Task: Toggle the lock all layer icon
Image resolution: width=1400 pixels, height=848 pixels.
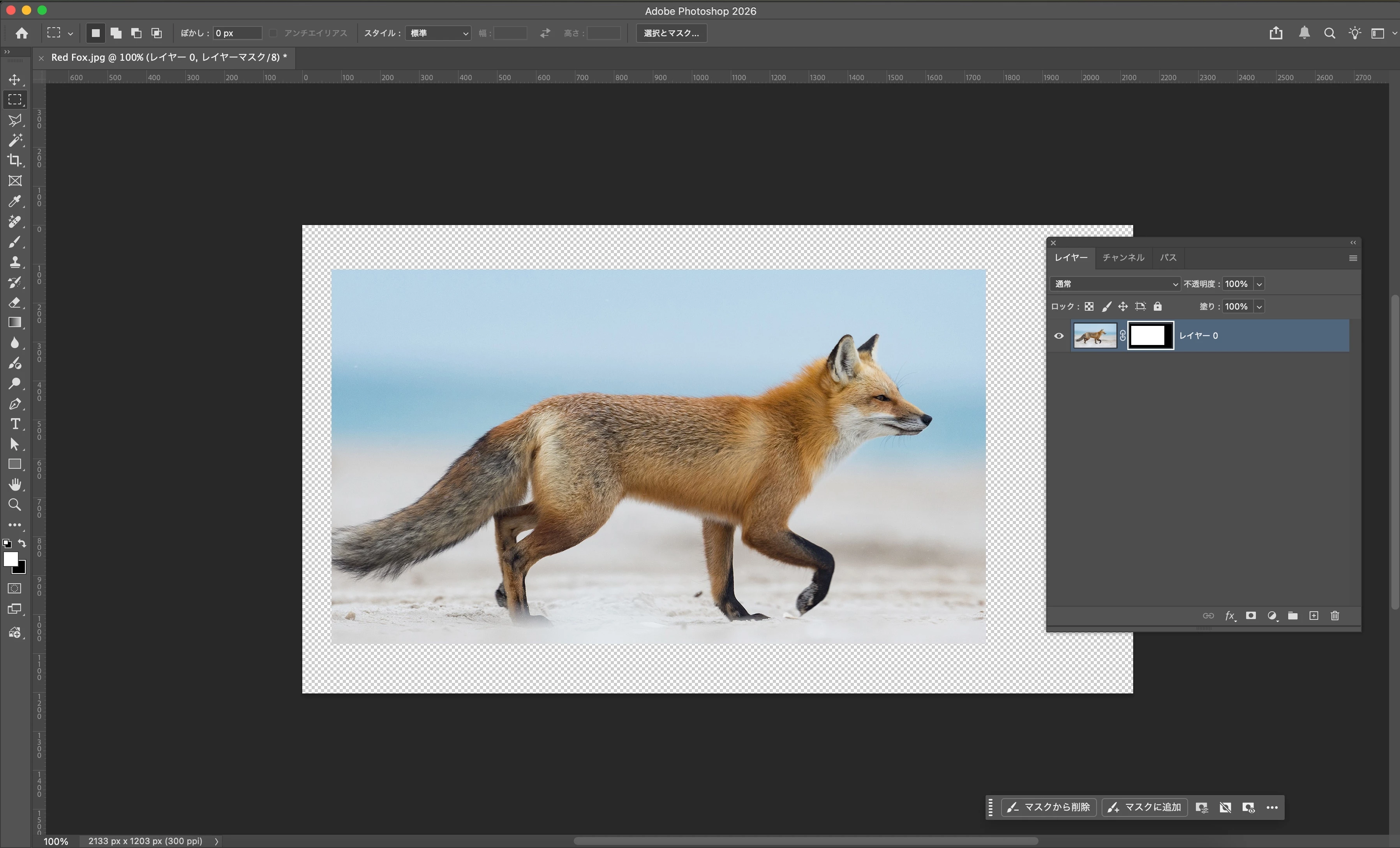Action: 1157,307
